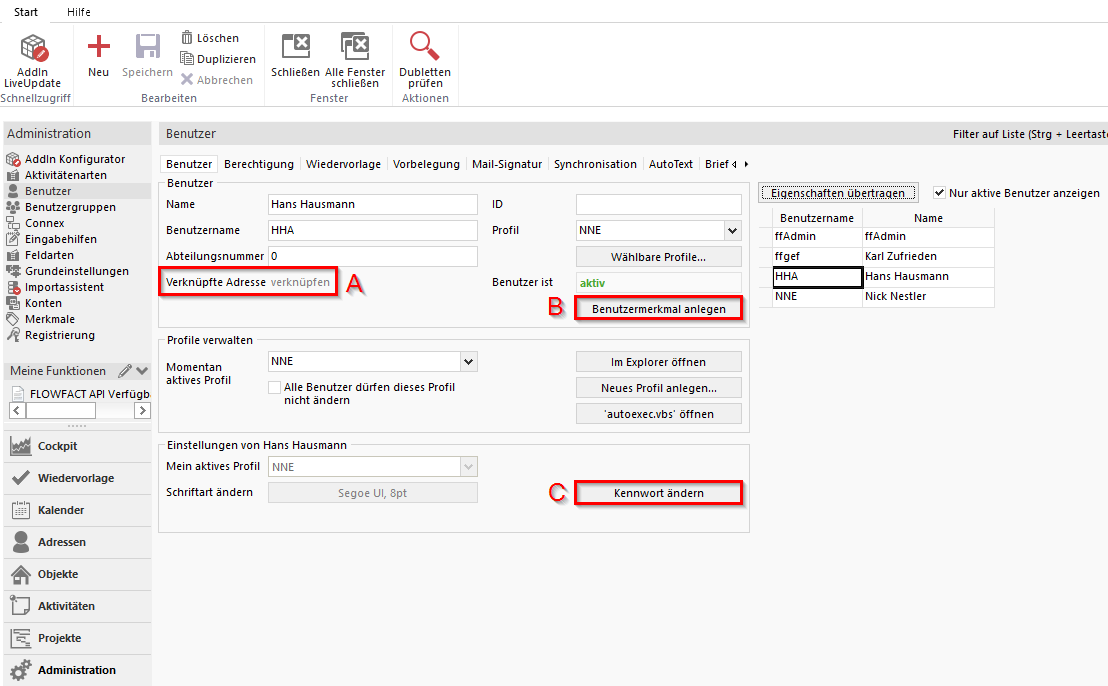This screenshot has height=686, width=1108.
Task: Click the Benutzermerkmal anlegen button
Action: [x=659, y=309]
